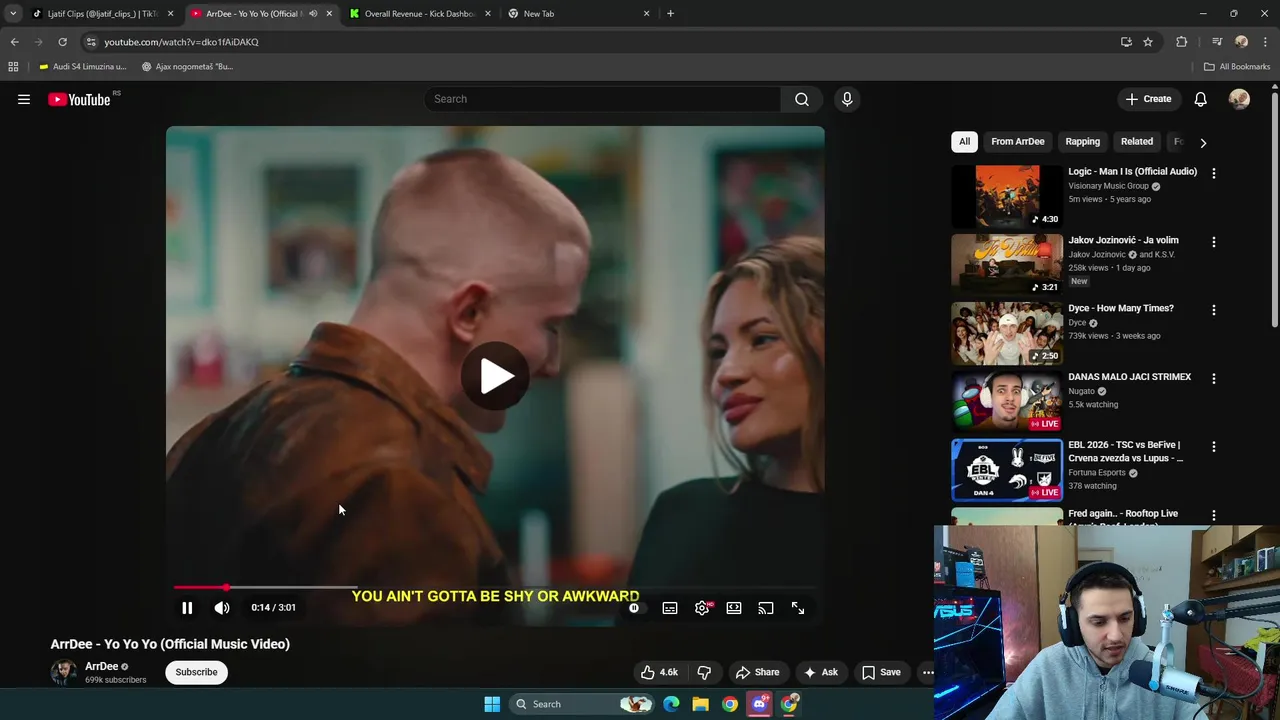1280x720 pixels.
Task: Select the From ArrDee filter chip
Action: tap(1017, 142)
